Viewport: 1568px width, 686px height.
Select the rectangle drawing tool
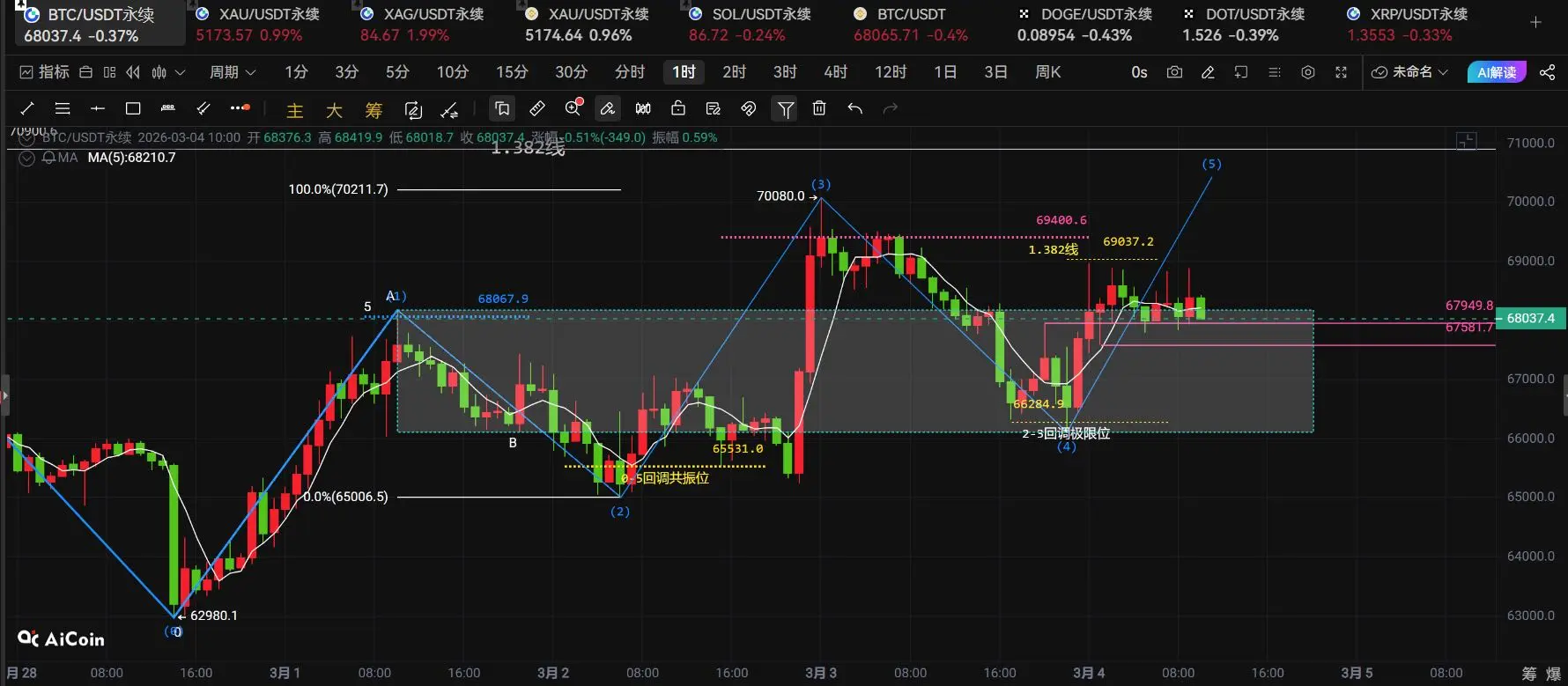pyautogui.click(x=133, y=108)
